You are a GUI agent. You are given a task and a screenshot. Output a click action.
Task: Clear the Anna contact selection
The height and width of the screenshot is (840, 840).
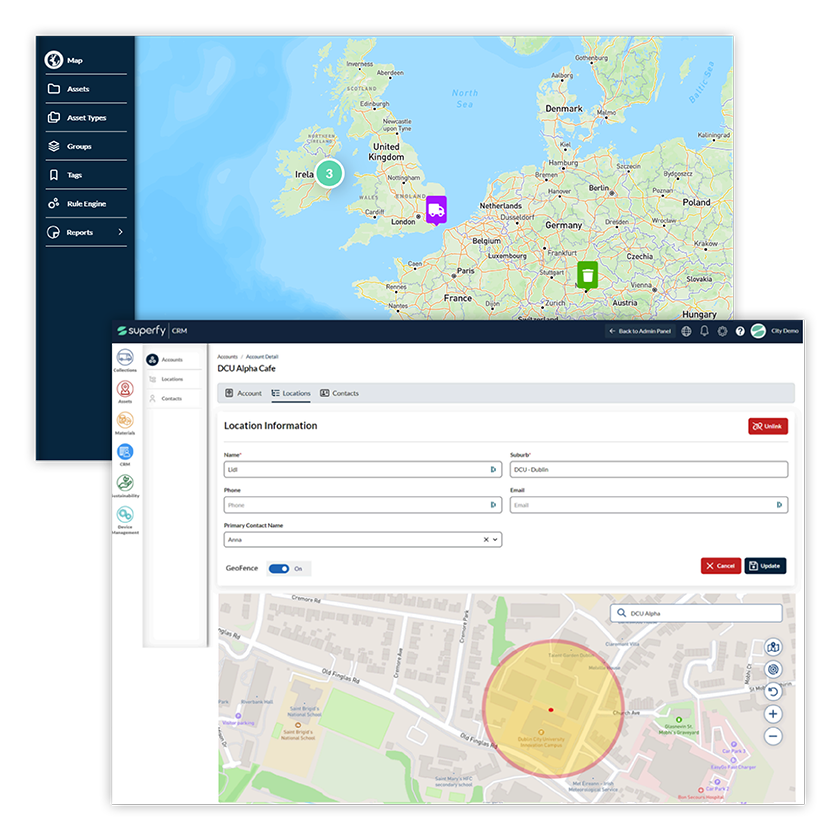(x=486, y=539)
